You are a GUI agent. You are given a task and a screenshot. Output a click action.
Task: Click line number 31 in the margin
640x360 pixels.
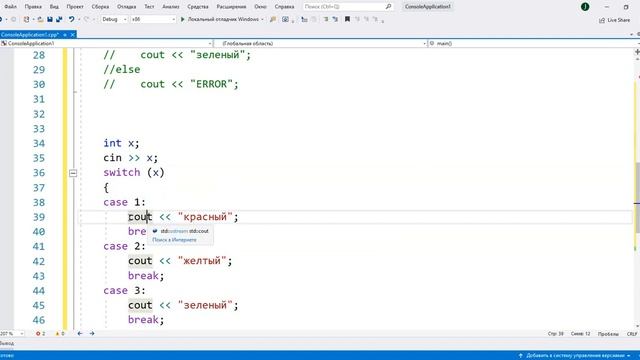(x=39, y=99)
